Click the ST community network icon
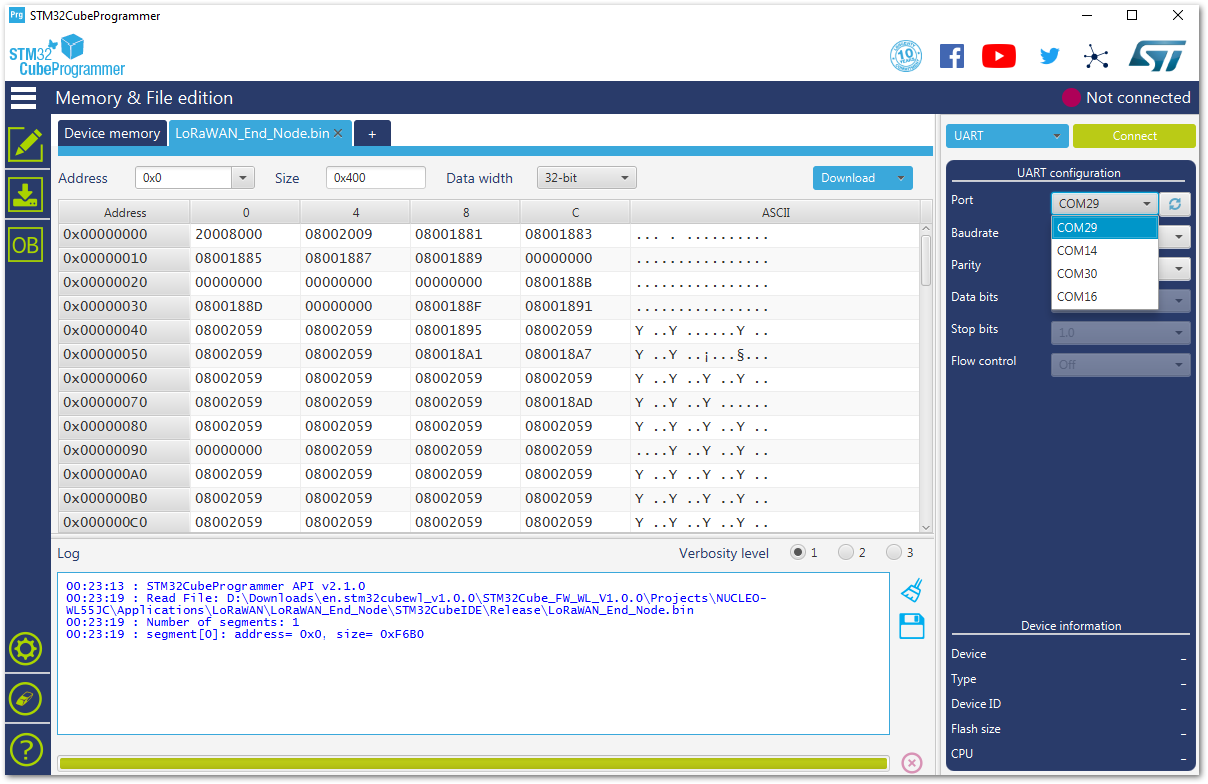Screen dimensions: 1208x784 point(1097,56)
